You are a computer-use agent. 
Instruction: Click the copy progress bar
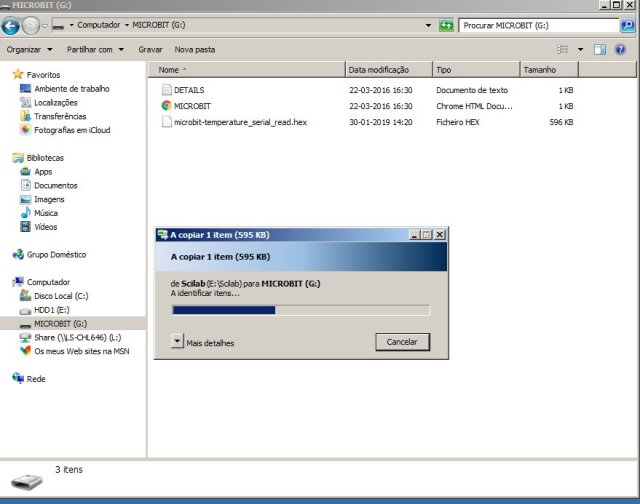pyautogui.click(x=300, y=310)
